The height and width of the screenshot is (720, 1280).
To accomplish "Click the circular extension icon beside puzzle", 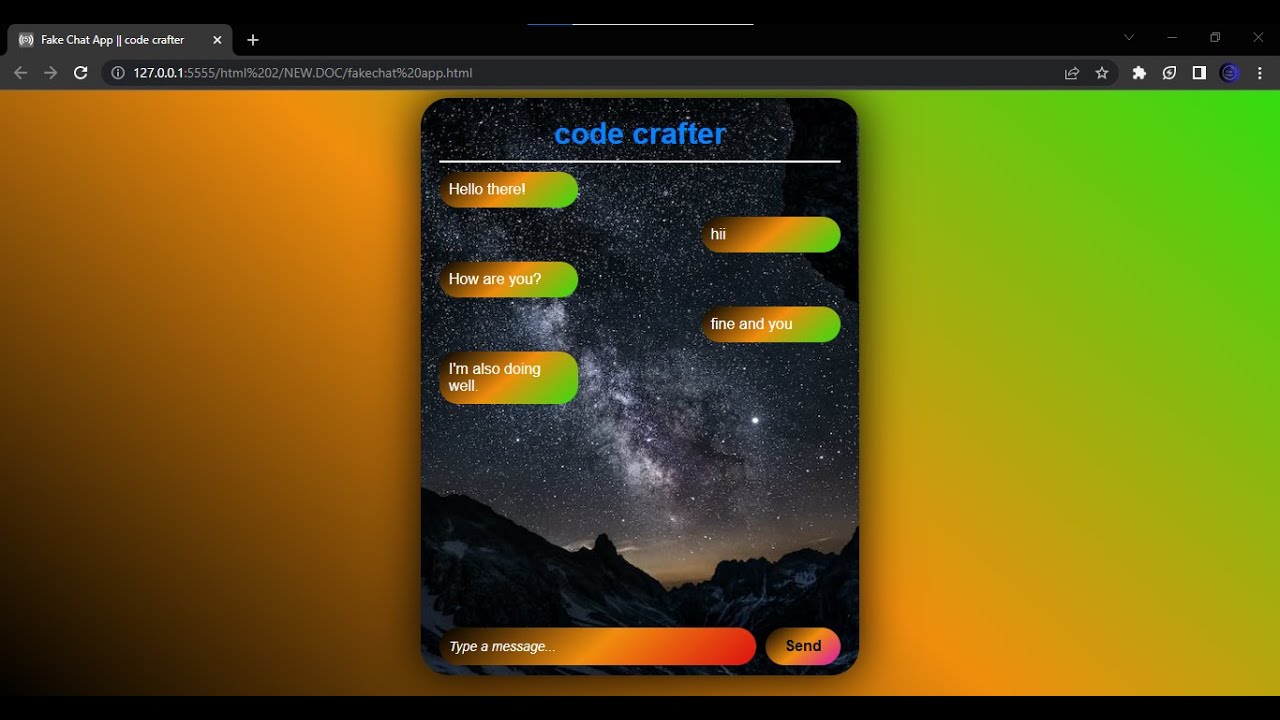I will pyautogui.click(x=1169, y=73).
